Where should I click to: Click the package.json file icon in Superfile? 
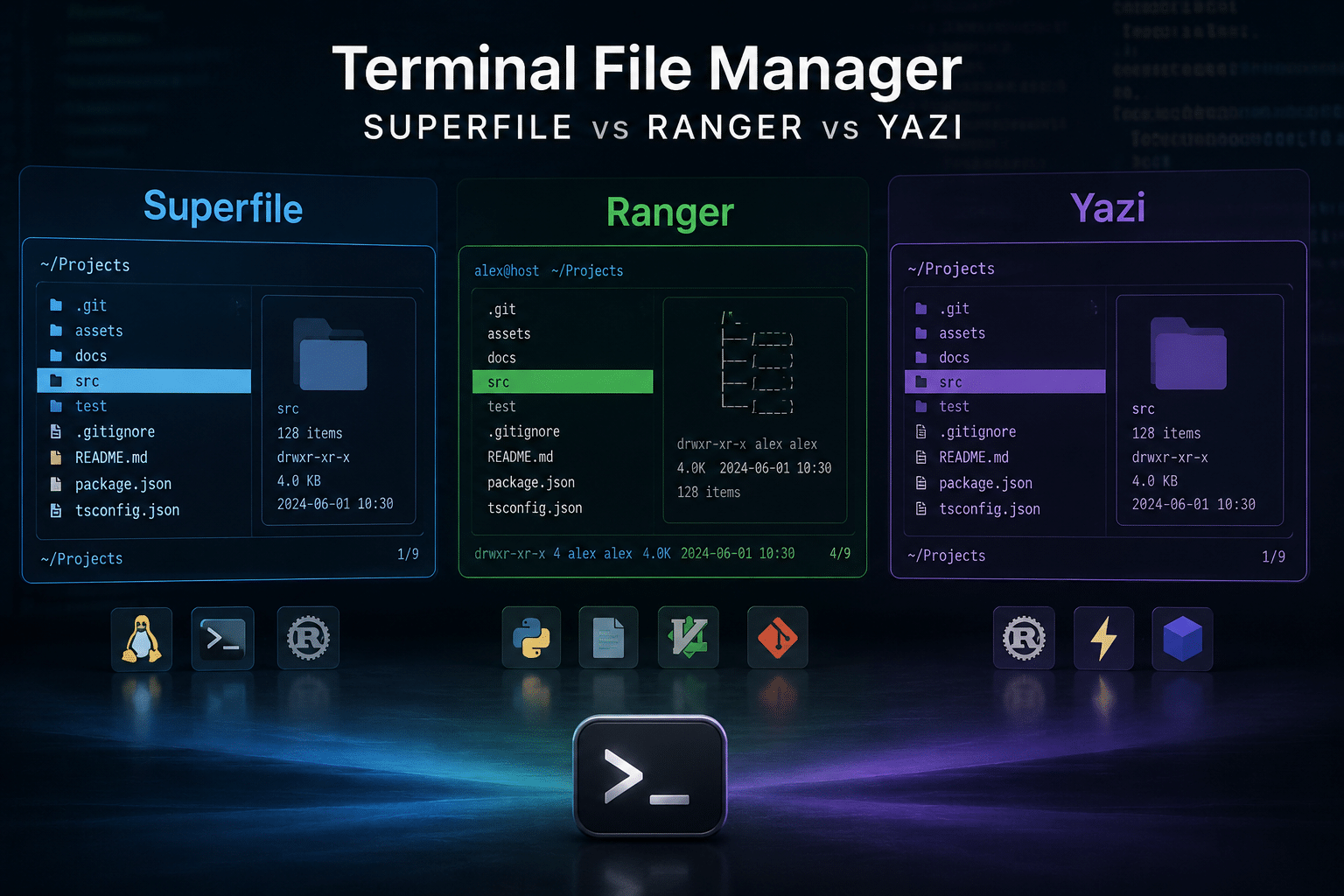tap(56, 484)
